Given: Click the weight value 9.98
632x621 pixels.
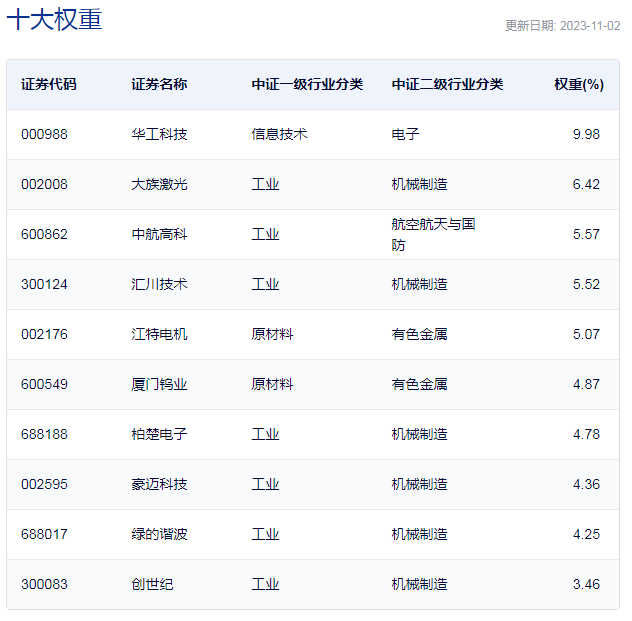Looking at the screenshot, I should 586,134.
